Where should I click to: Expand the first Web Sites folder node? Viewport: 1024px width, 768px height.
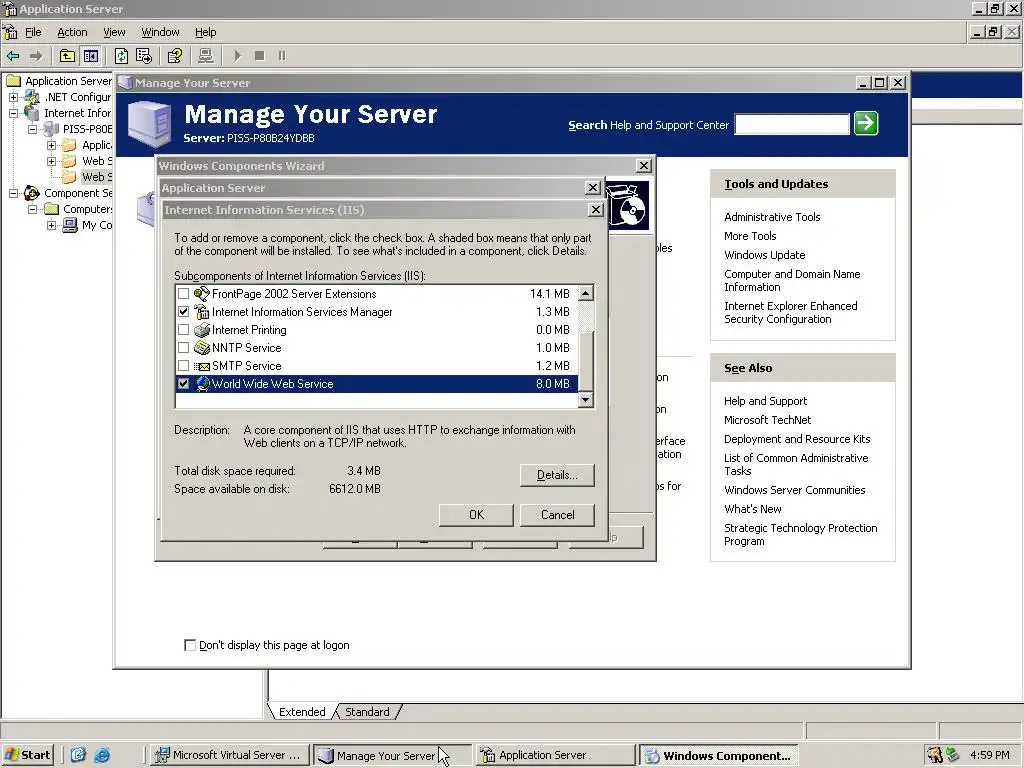click(x=51, y=161)
